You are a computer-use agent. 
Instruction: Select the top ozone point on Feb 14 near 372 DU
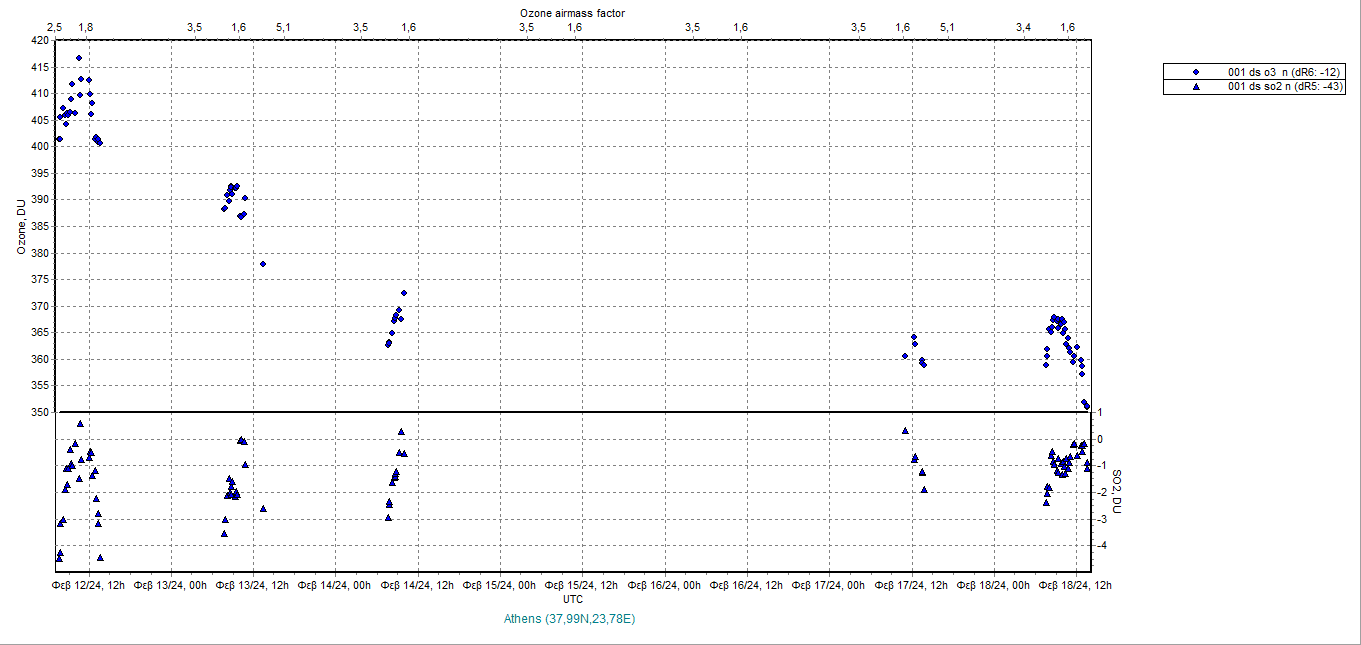(x=404, y=293)
